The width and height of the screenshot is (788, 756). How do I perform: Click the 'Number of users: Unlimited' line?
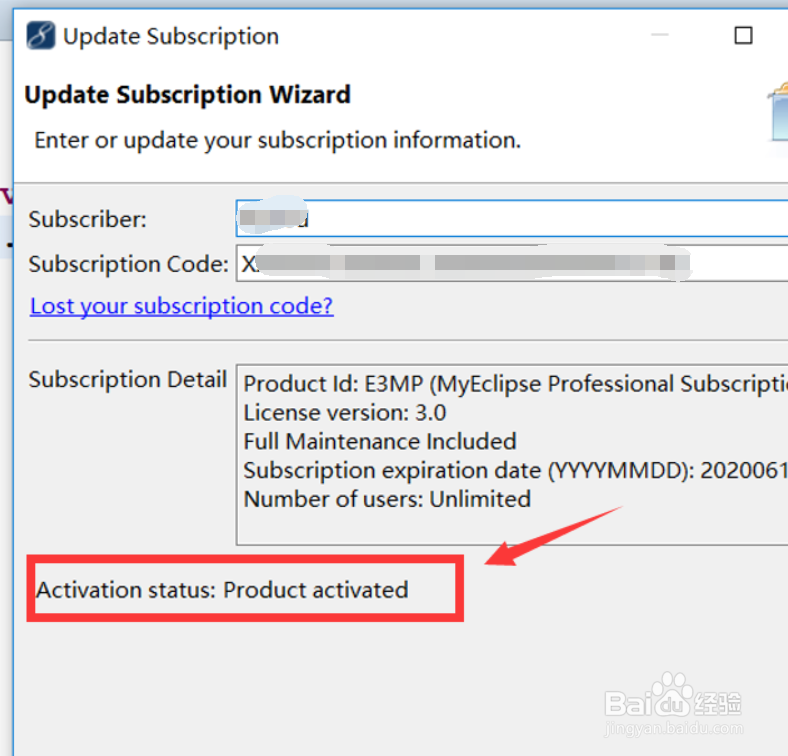387,498
